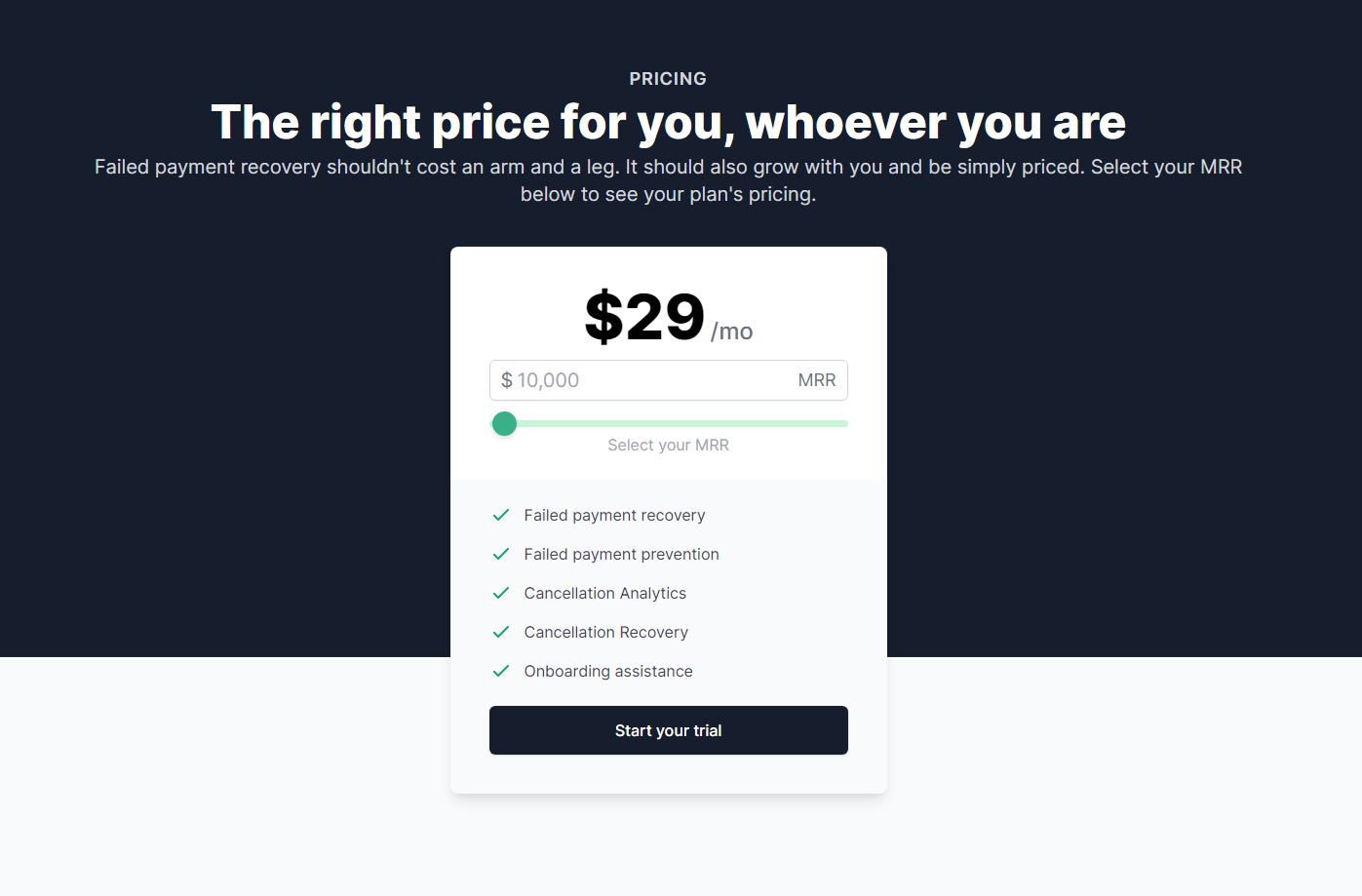Viewport: 1362px width, 896px height.
Task: Click the middle of the MRR slider track
Action: [669, 423]
